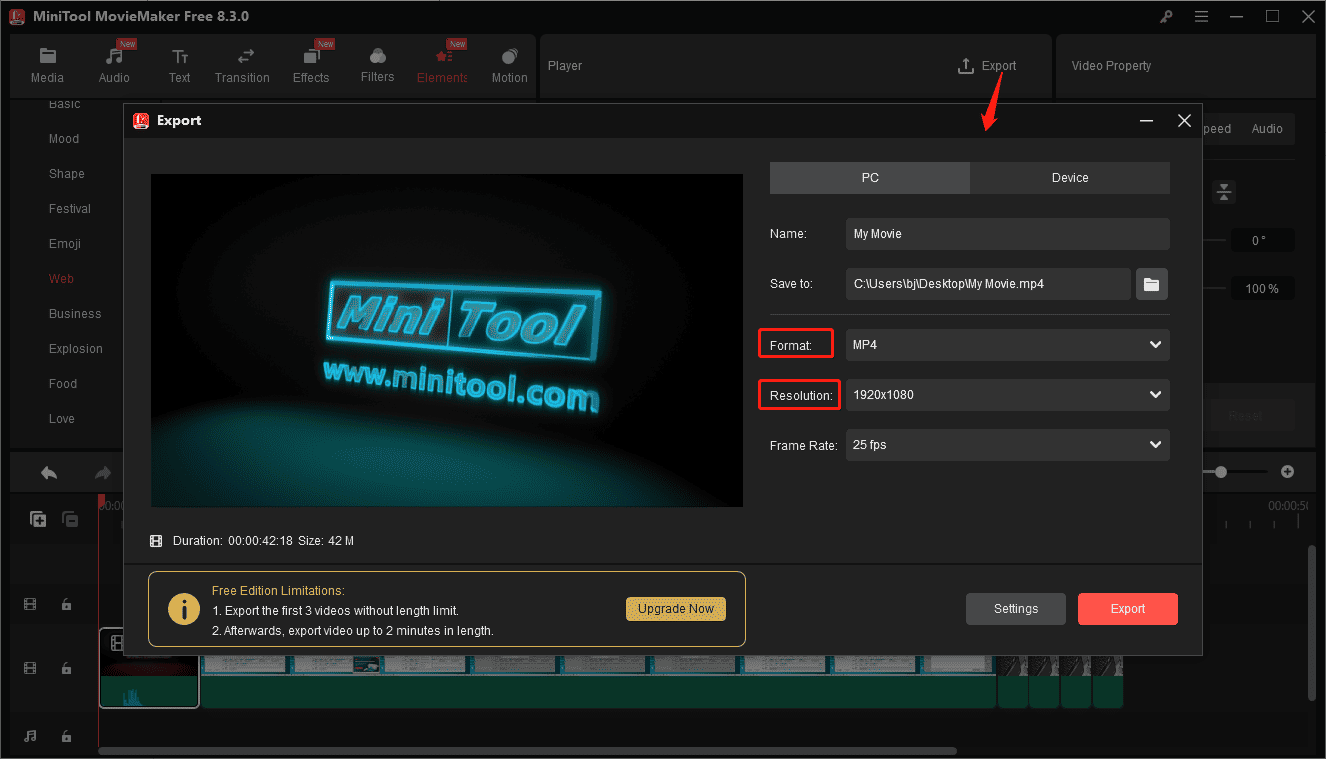Click the Redo arrow in timeline toolbar
Viewport: 1326px width, 759px height.
click(x=102, y=473)
